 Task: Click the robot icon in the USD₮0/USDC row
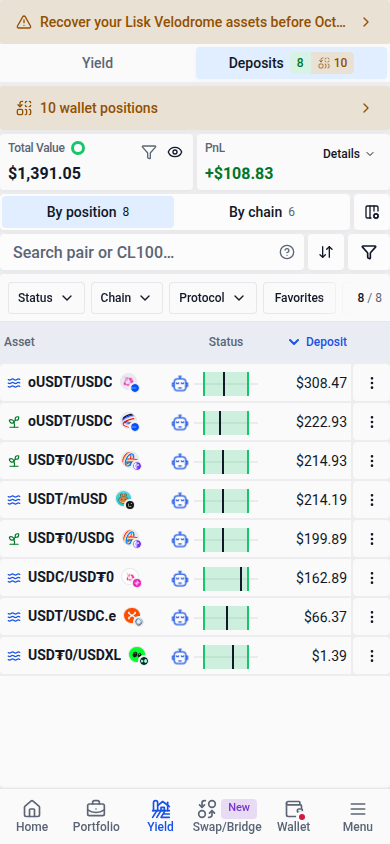(x=180, y=461)
